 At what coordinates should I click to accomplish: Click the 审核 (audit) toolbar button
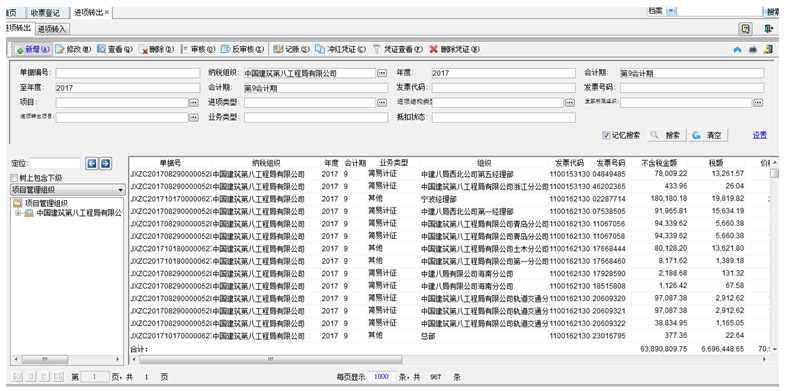pos(198,49)
